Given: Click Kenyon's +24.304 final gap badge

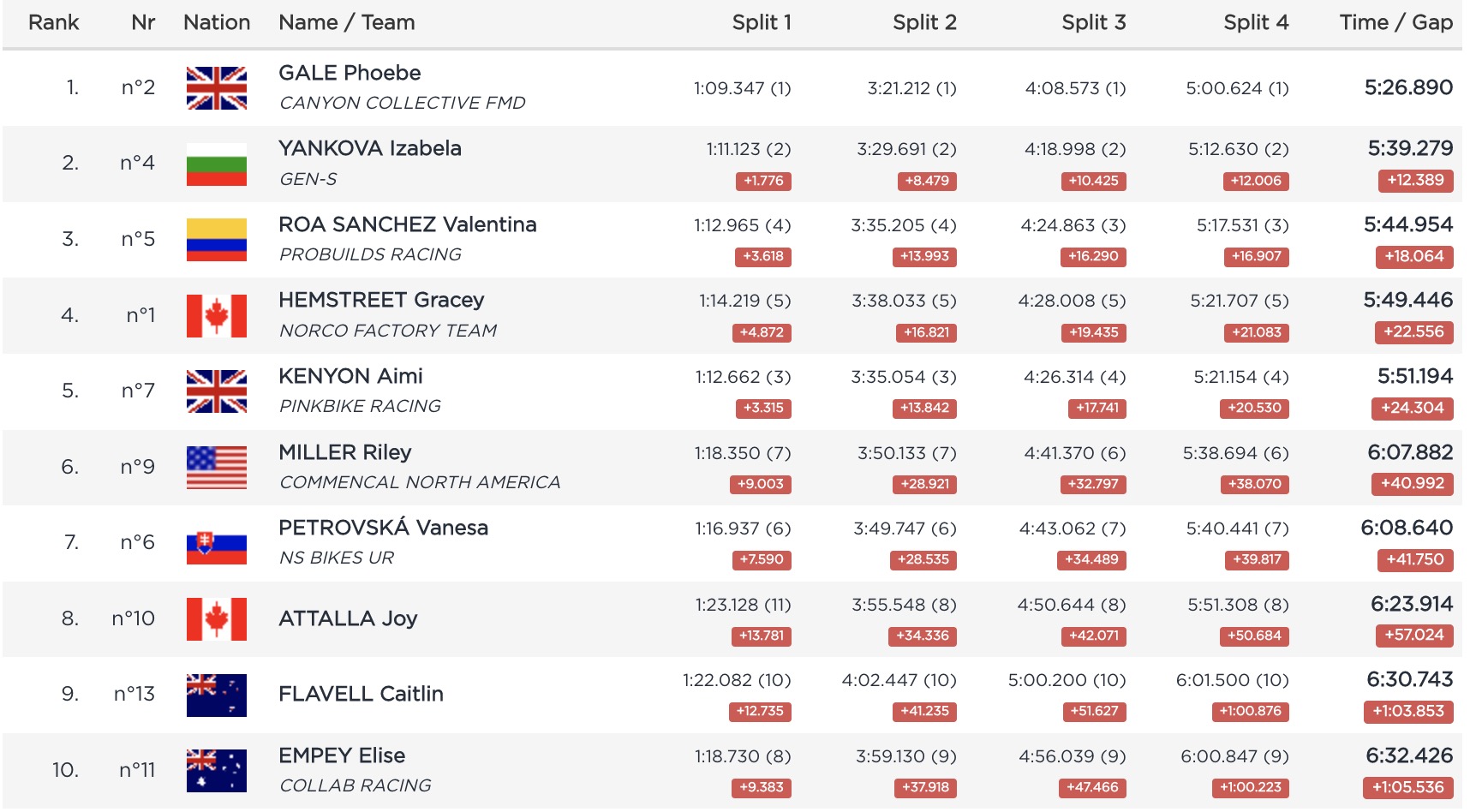Looking at the screenshot, I should click(x=1412, y=409).
